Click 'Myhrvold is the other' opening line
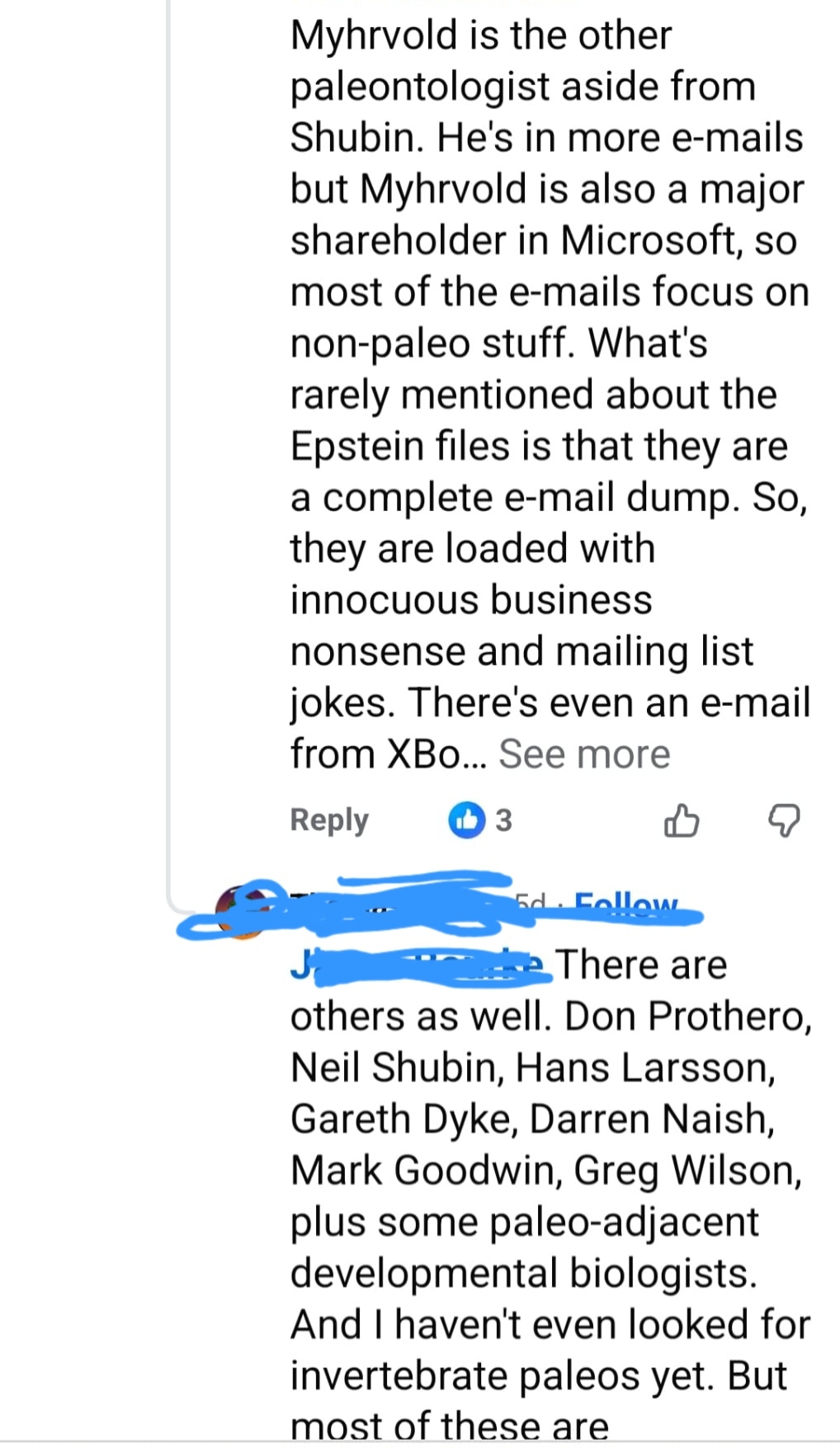Viewport: 840px width, 1448px height. pos(480,35)
